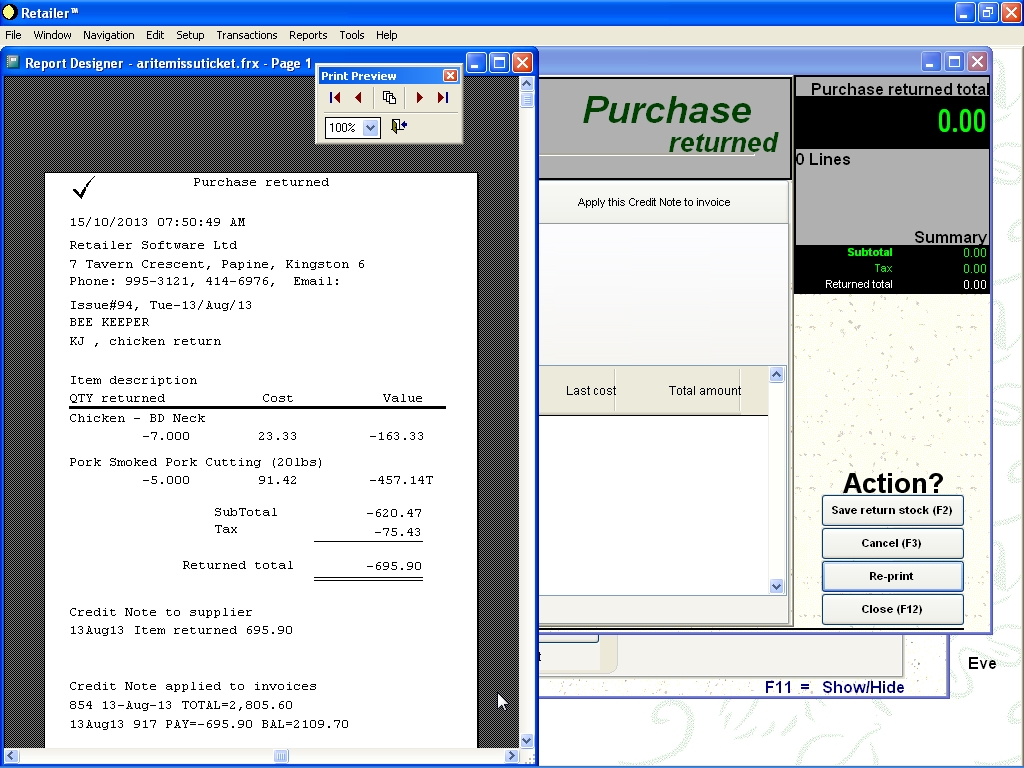Open the Transactions menu
This screenshot has height=768, width=1024.
[247, 35]
